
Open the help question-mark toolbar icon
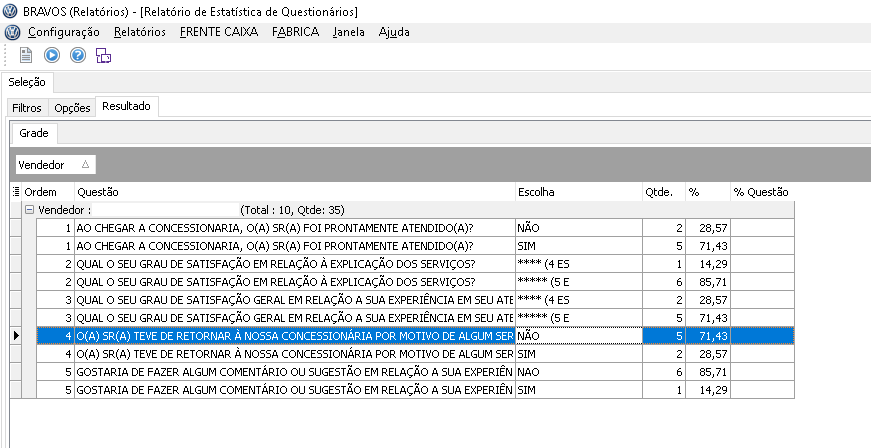pyautogui.click(x=78, y=56)
